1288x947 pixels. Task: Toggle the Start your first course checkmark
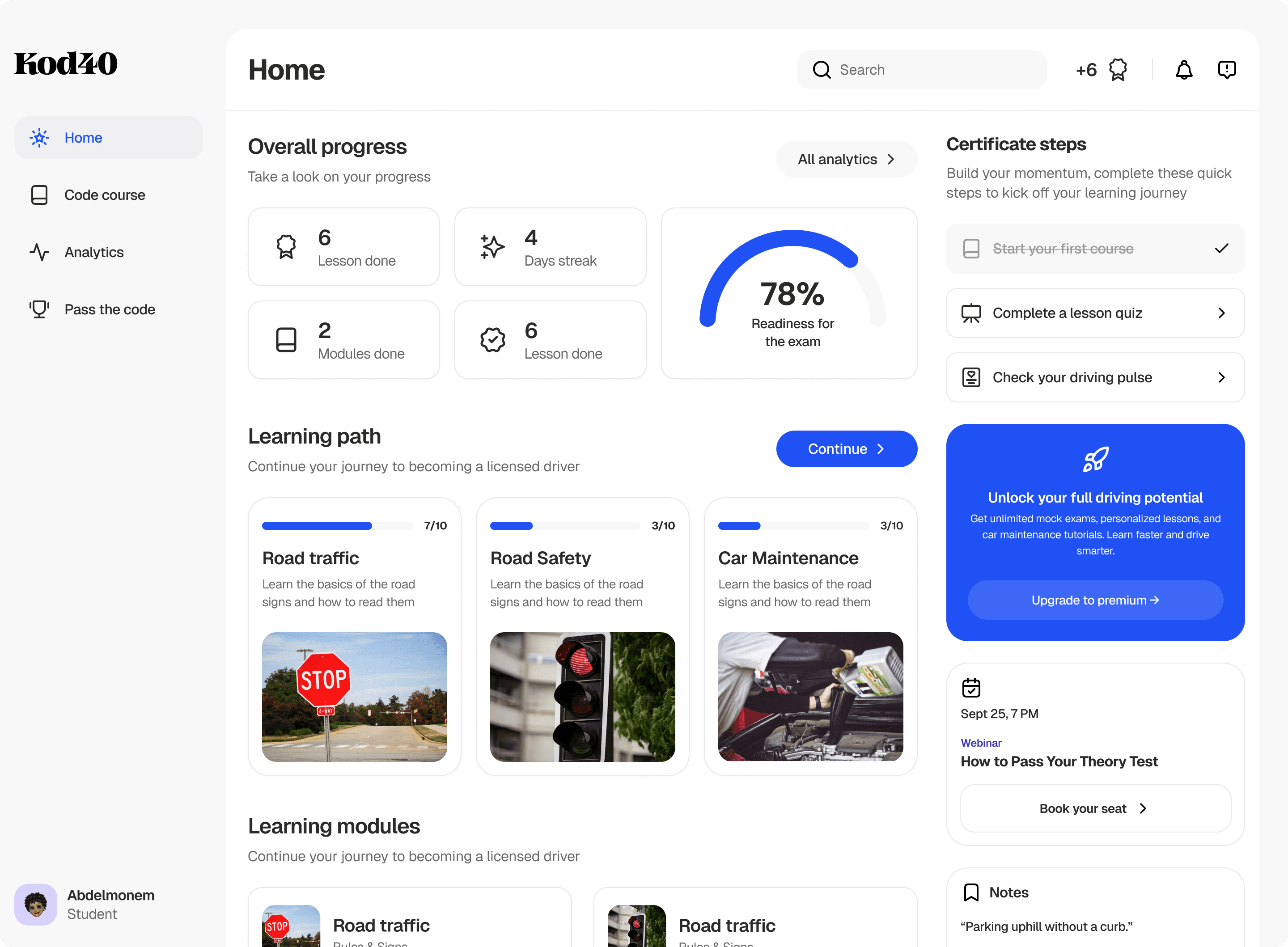click(x=1221, y=248)
